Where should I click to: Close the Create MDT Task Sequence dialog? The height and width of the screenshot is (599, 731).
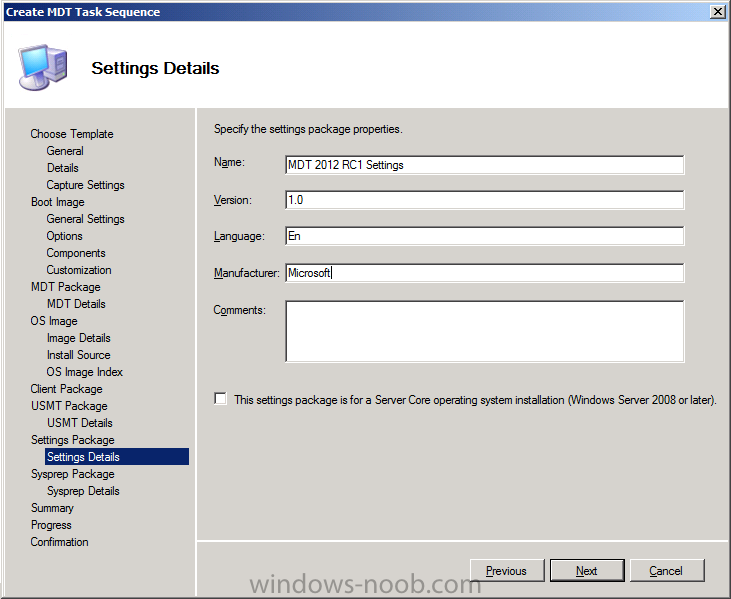[717, 12]
